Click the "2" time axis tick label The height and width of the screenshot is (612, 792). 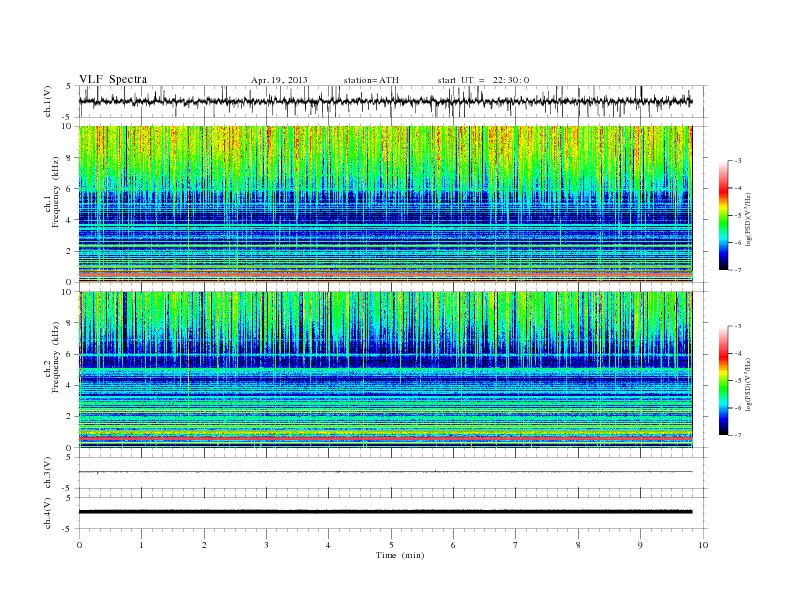tap(204, 545)
